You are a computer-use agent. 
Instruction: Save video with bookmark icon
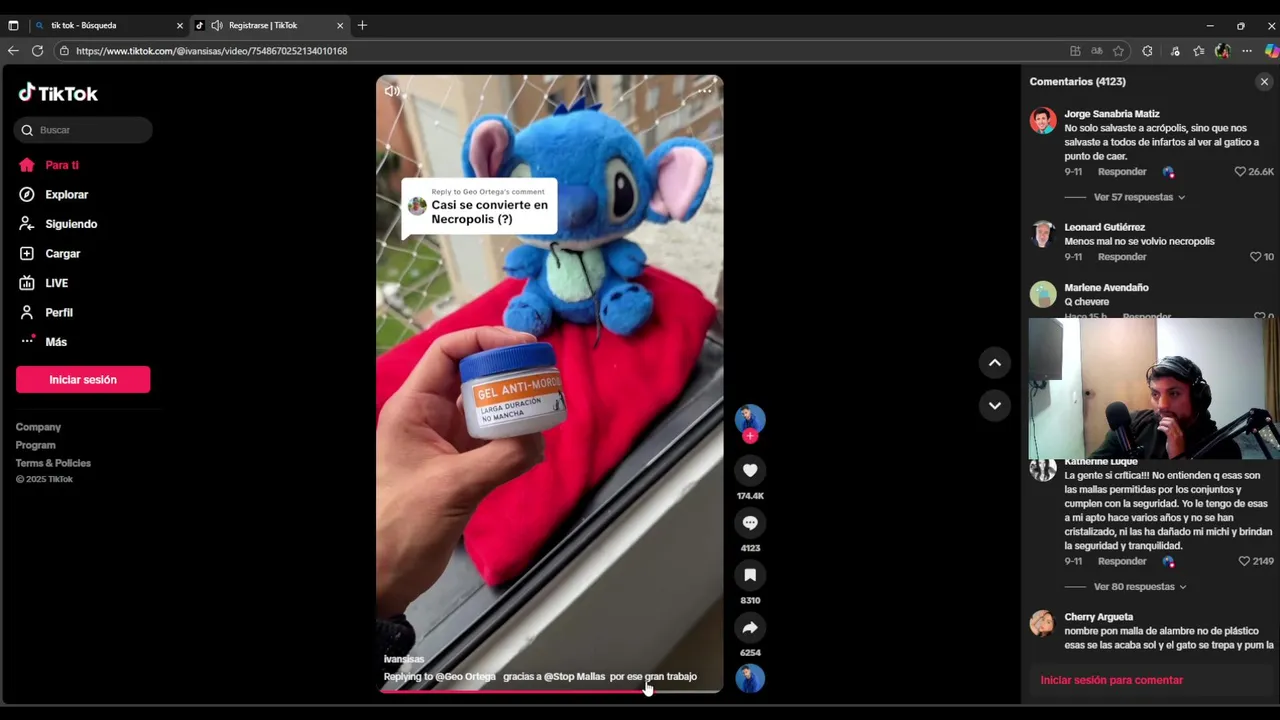[750, 575]
